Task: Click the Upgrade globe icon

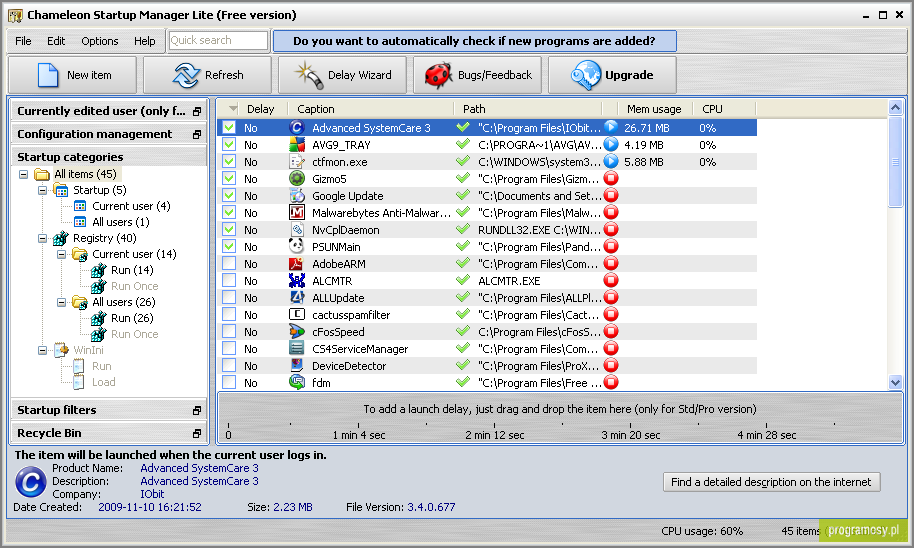Action: [x=586, y=75]
